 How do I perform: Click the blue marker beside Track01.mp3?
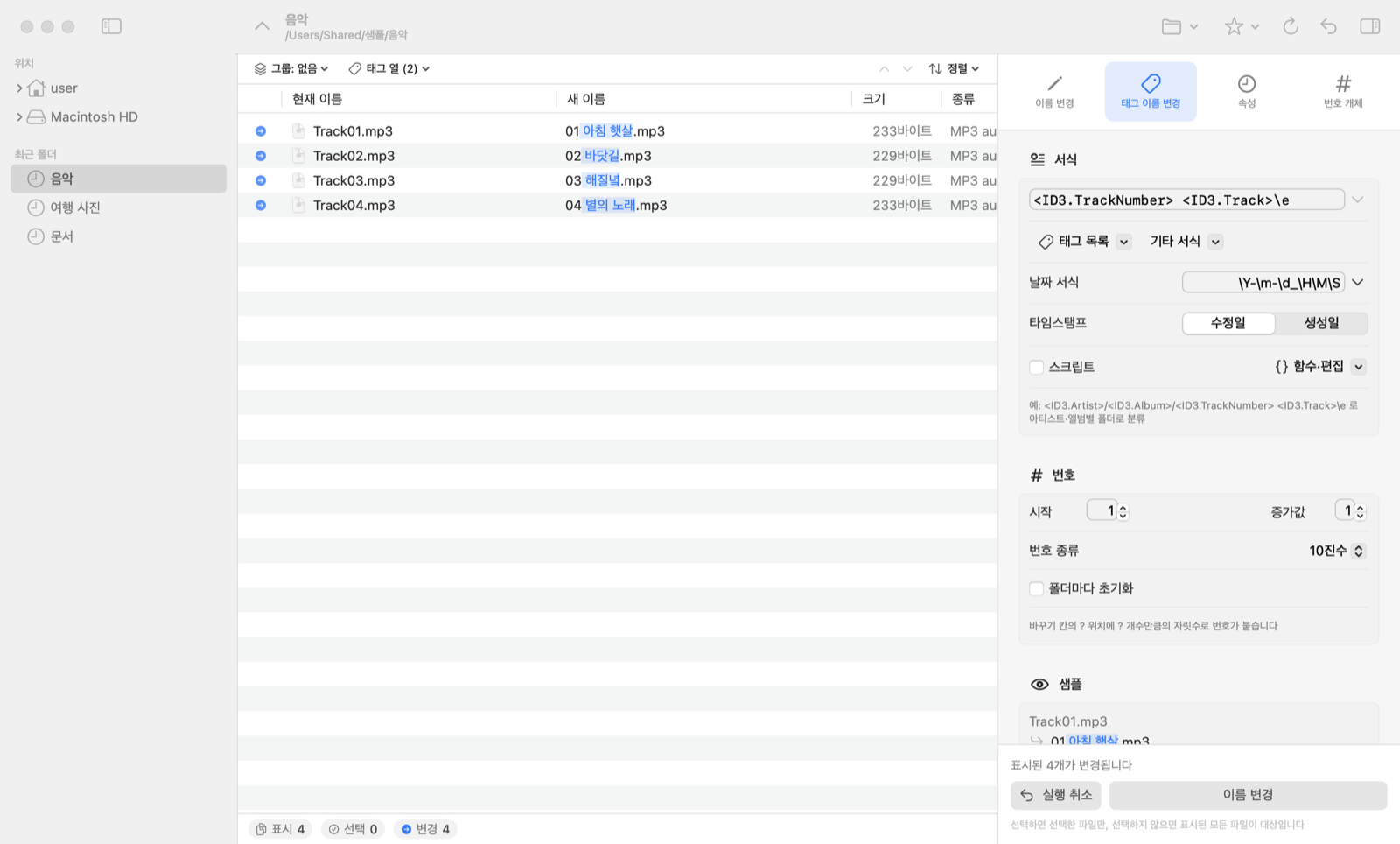click(x=261, y=131)
